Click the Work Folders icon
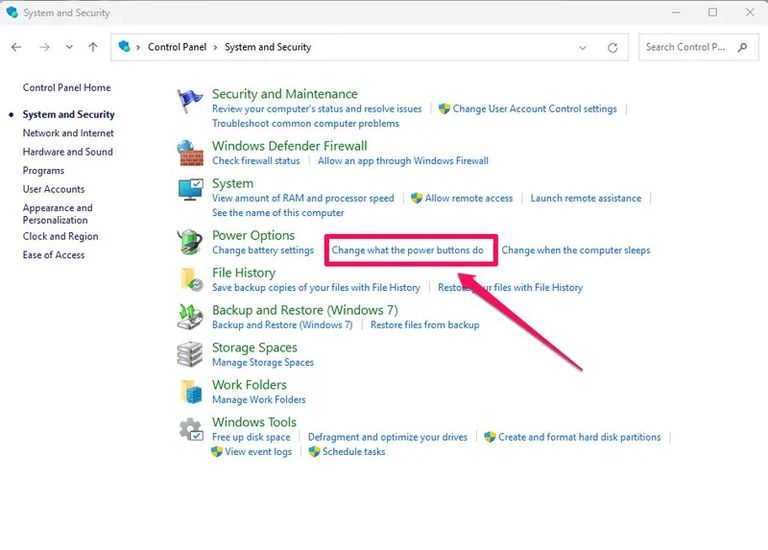Screen dimensions: 768x550 [190, 392]
